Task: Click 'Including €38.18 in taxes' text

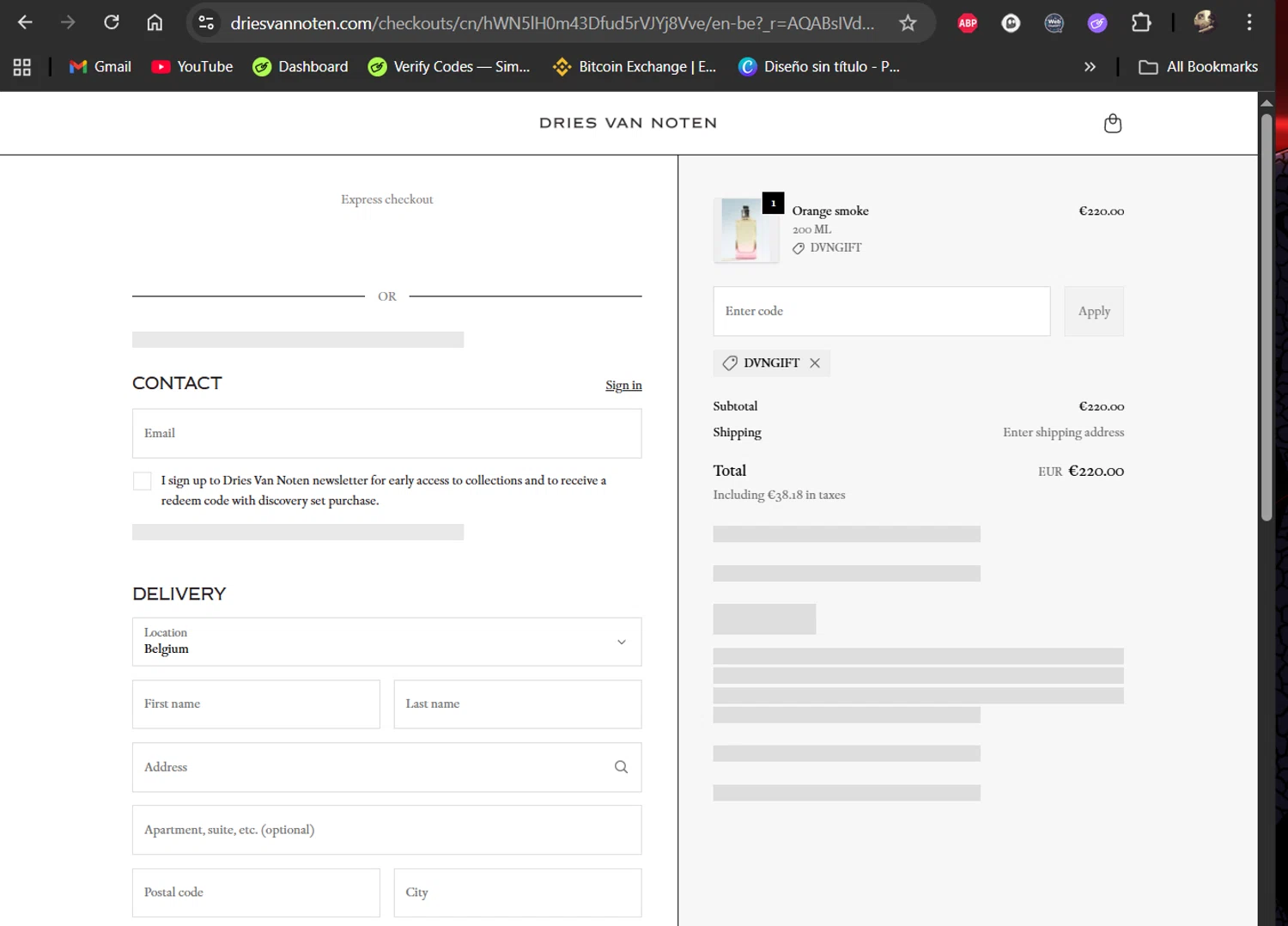Action: pyautogui.click(x=779, y=495)
